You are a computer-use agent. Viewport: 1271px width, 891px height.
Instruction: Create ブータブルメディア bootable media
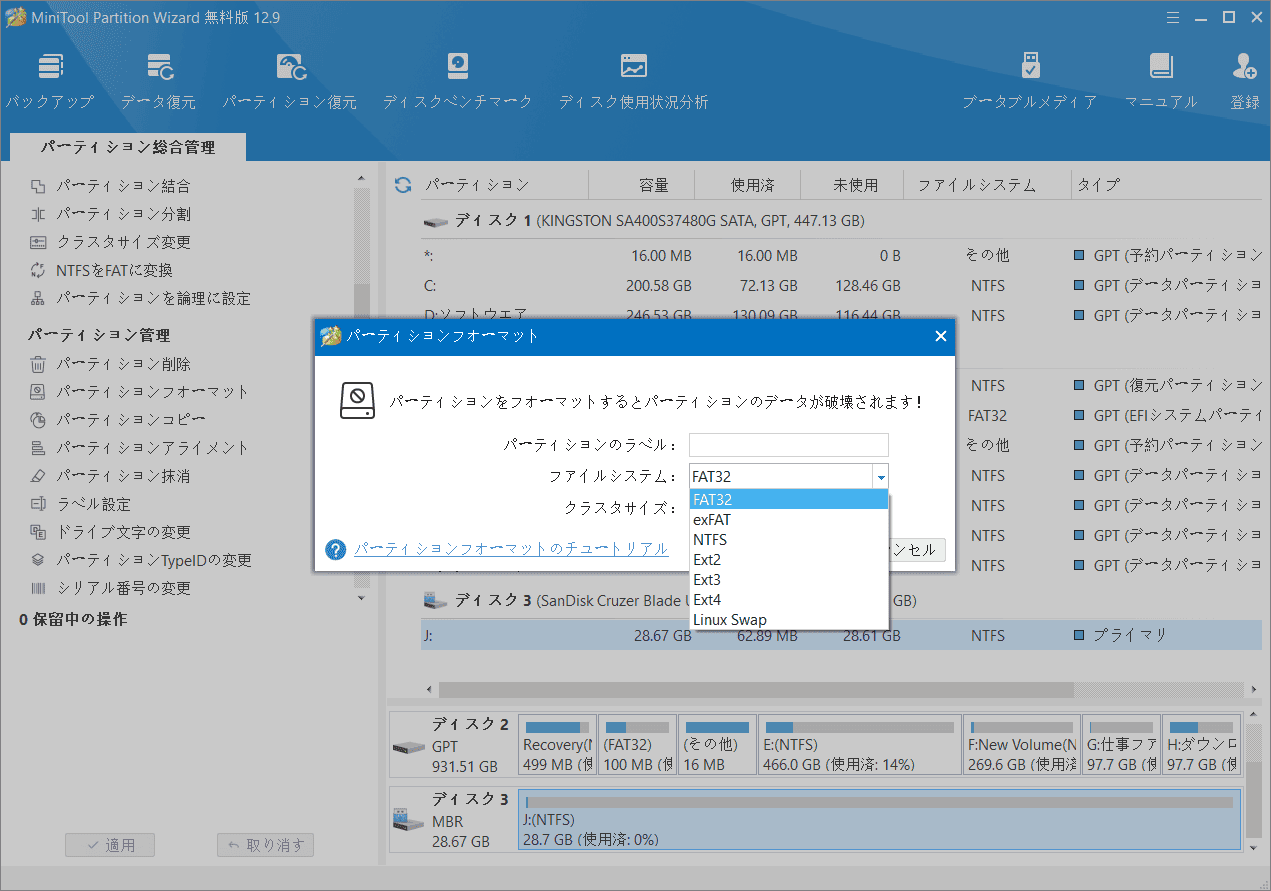[x=1029, y=81]
